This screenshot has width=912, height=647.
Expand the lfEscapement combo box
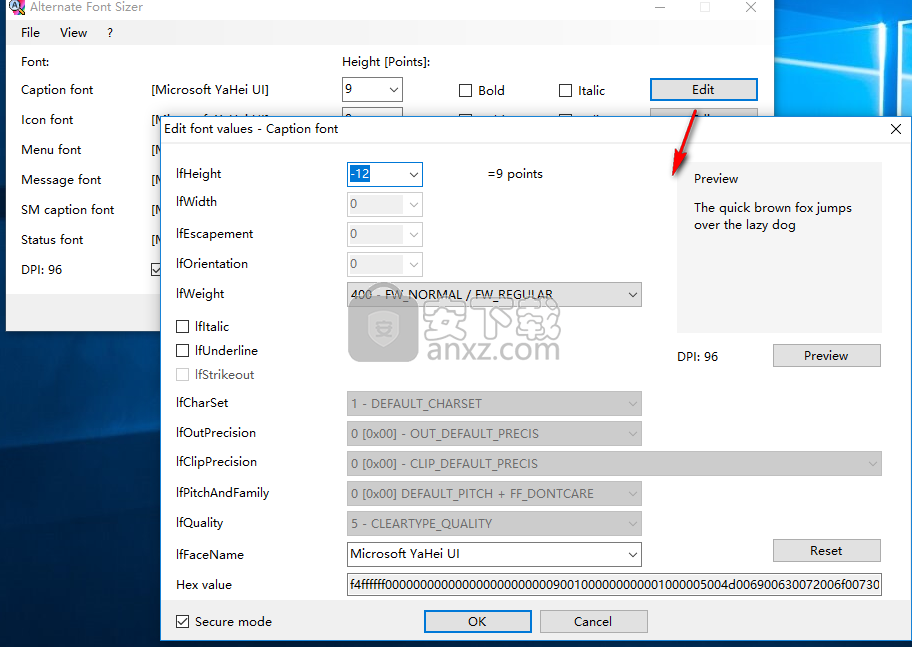click(414, 234)
